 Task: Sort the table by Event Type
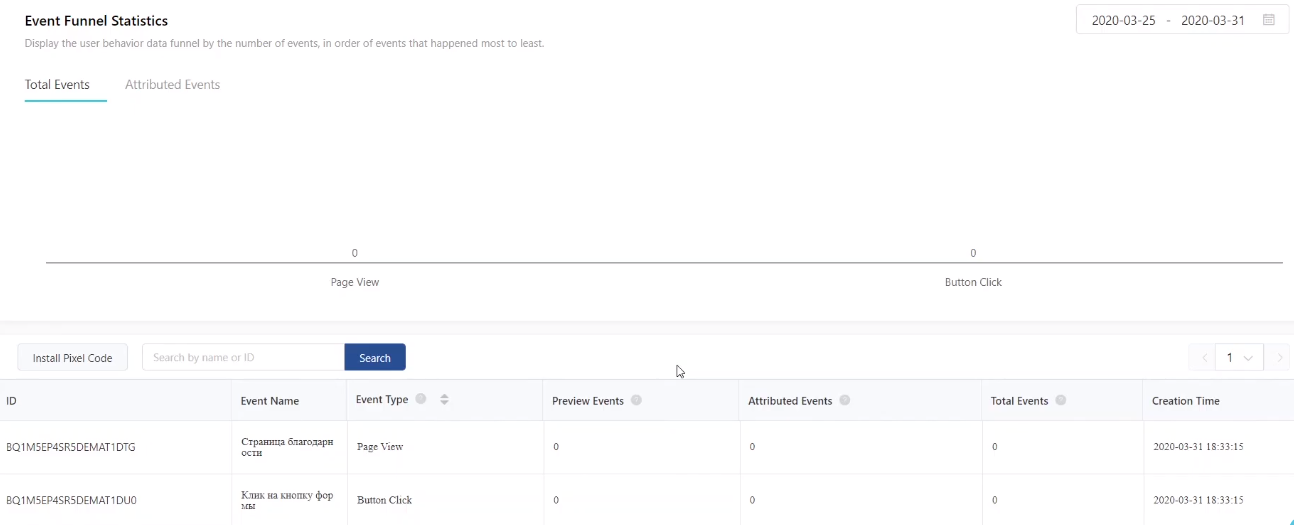tap(444, 400)
